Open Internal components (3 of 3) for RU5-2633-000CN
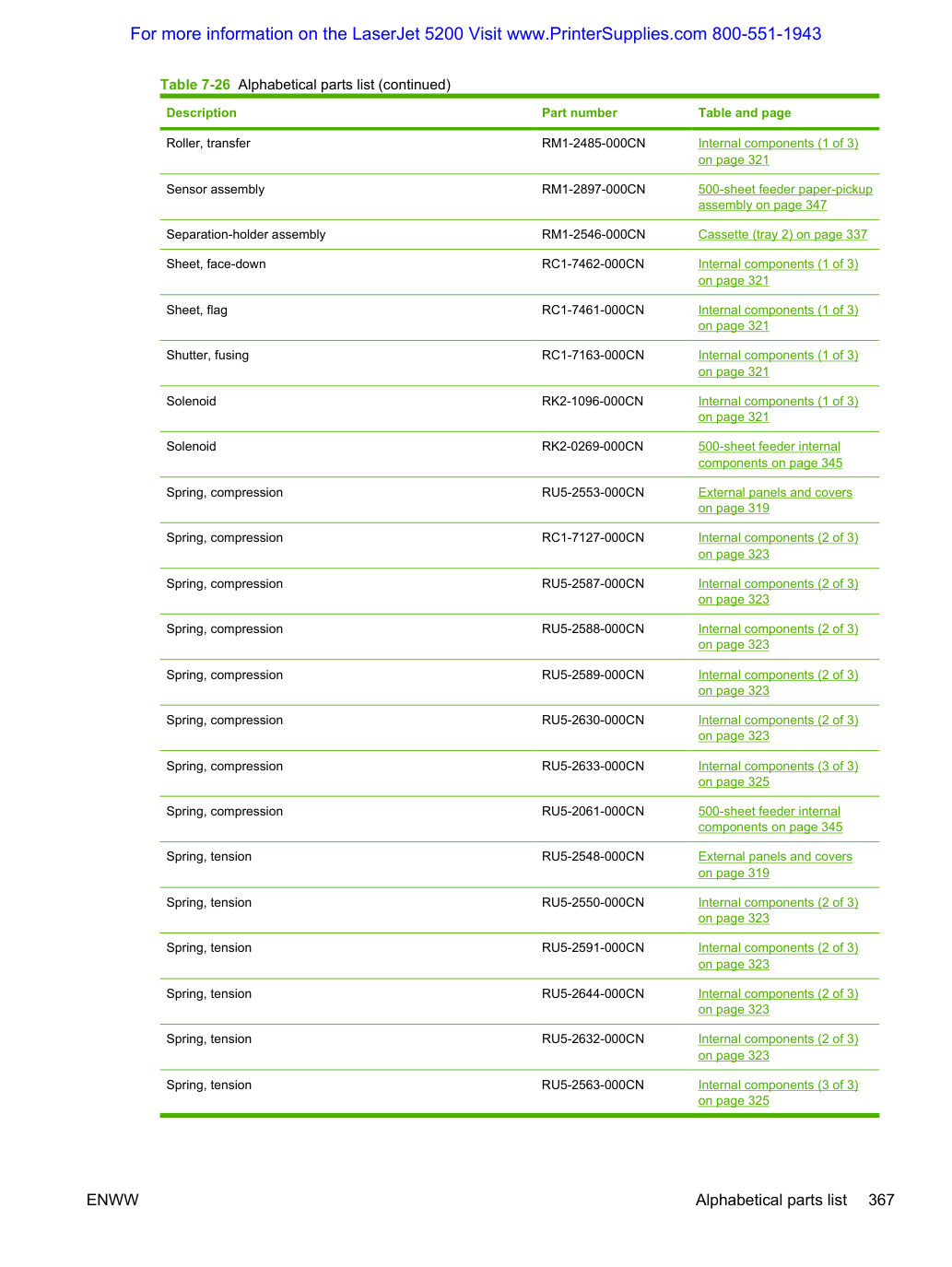Viewport: 952px width, 1267px height. pyautogui.click(x=778, y=774)
